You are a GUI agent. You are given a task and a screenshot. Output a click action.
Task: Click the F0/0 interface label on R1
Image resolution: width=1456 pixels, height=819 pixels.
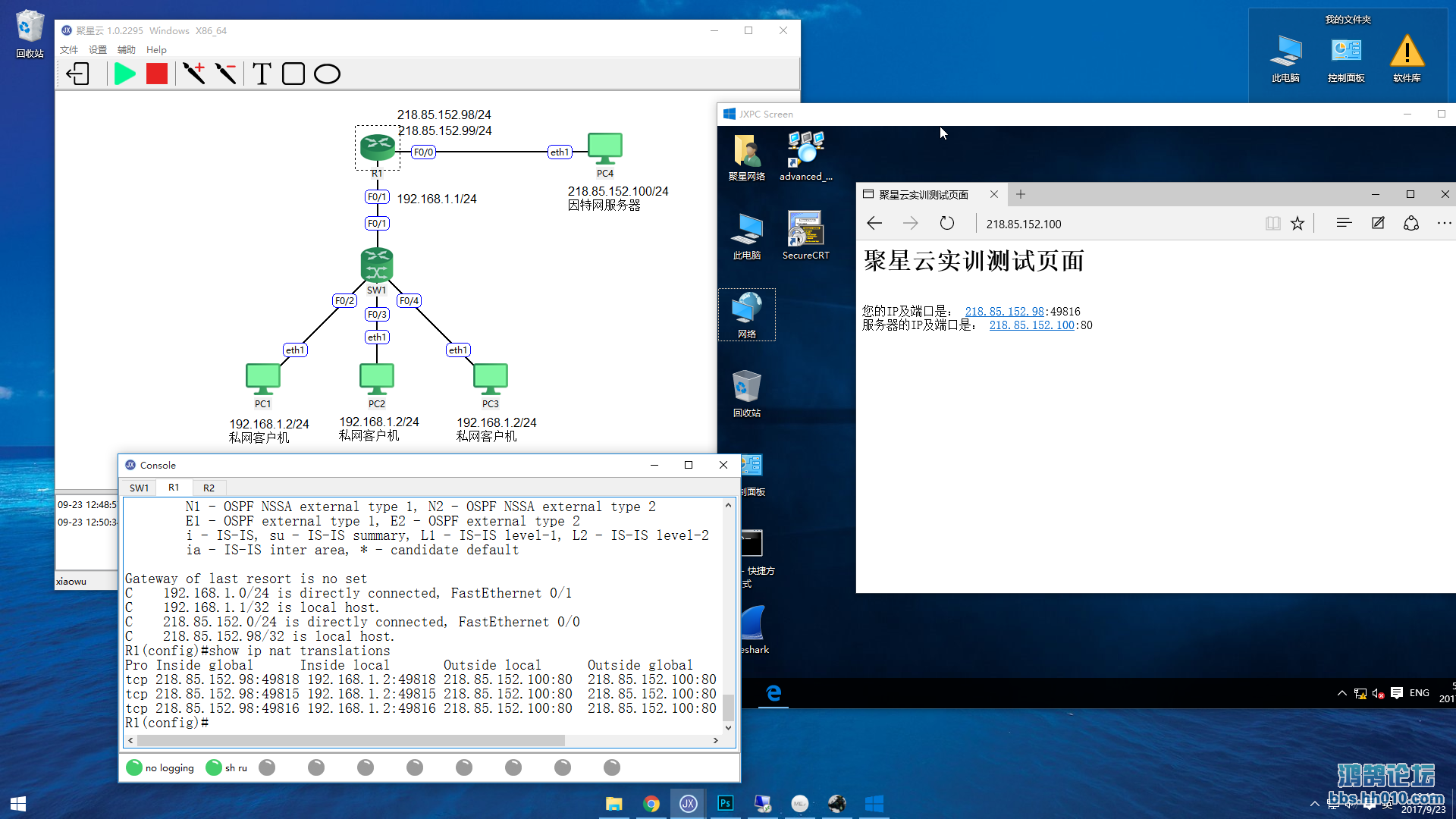click(423, 152)
